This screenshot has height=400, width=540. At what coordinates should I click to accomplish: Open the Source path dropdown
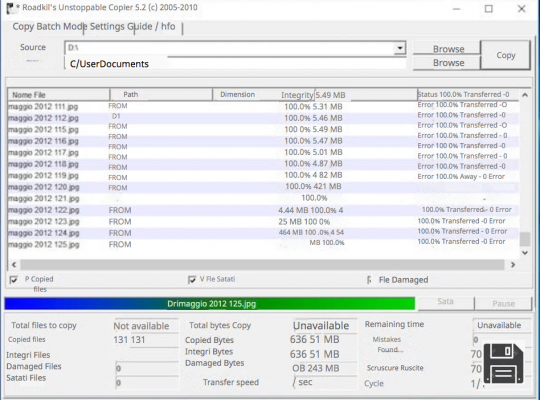[399, 48]
